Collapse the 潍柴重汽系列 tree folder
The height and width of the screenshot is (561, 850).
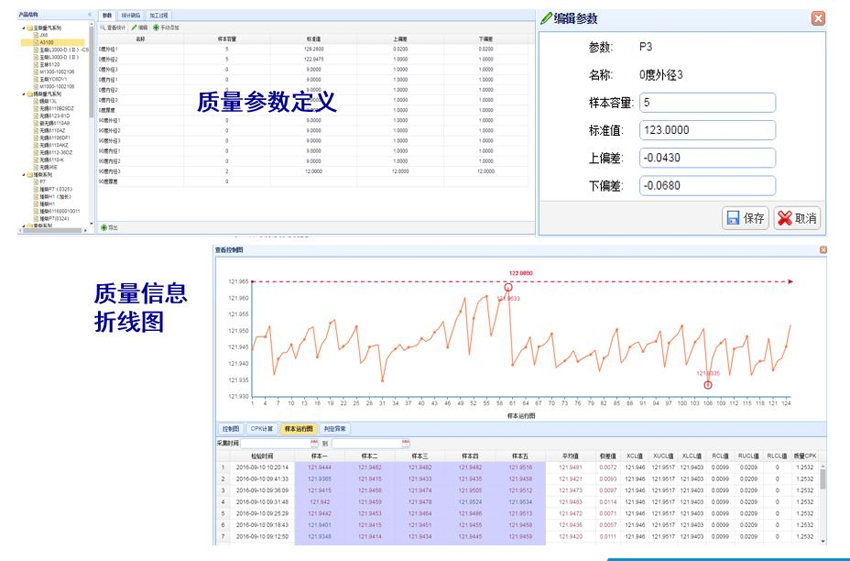click(22, 93)
